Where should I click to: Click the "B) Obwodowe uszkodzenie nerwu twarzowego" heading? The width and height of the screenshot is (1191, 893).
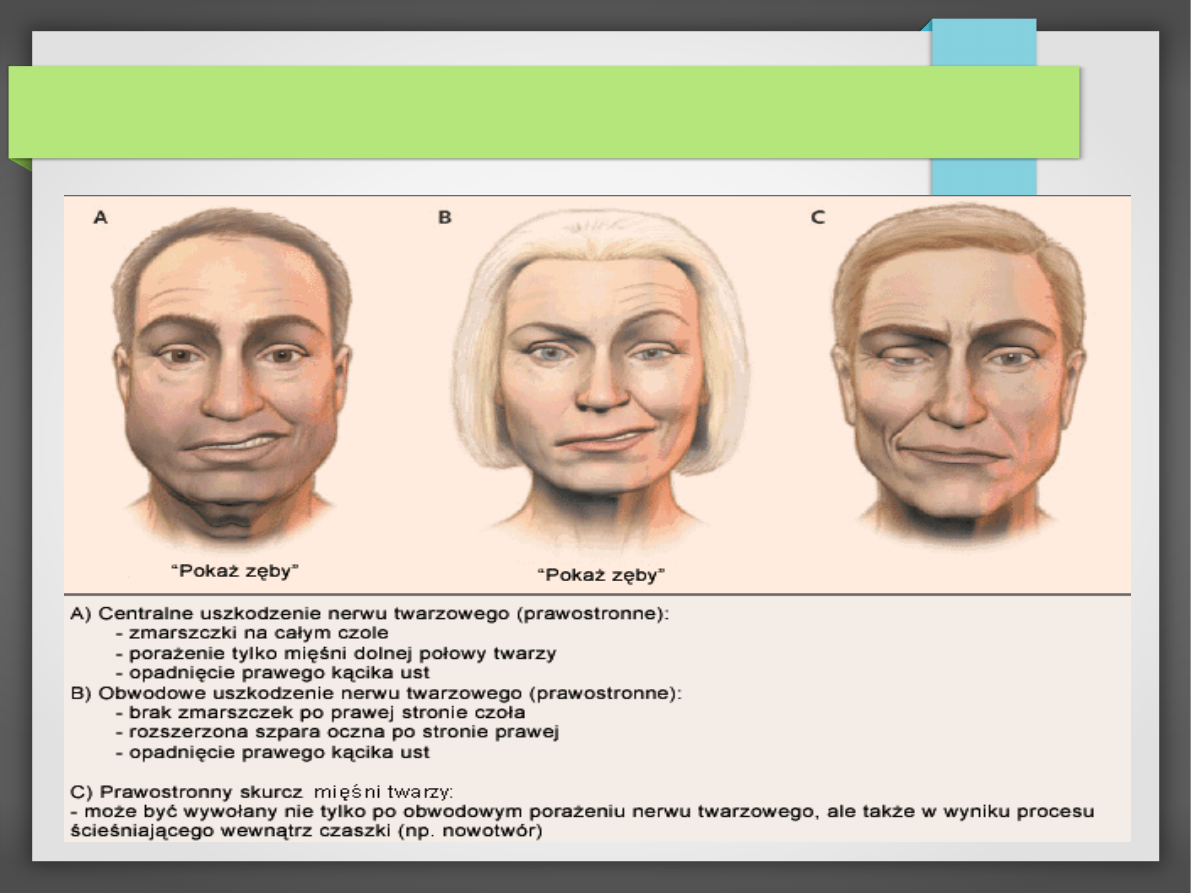(x=375, y=692)
